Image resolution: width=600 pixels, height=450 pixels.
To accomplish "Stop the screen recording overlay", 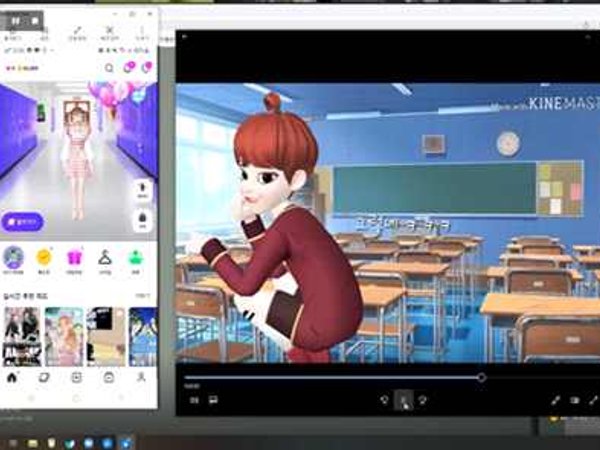I will (x=35, y=21).
